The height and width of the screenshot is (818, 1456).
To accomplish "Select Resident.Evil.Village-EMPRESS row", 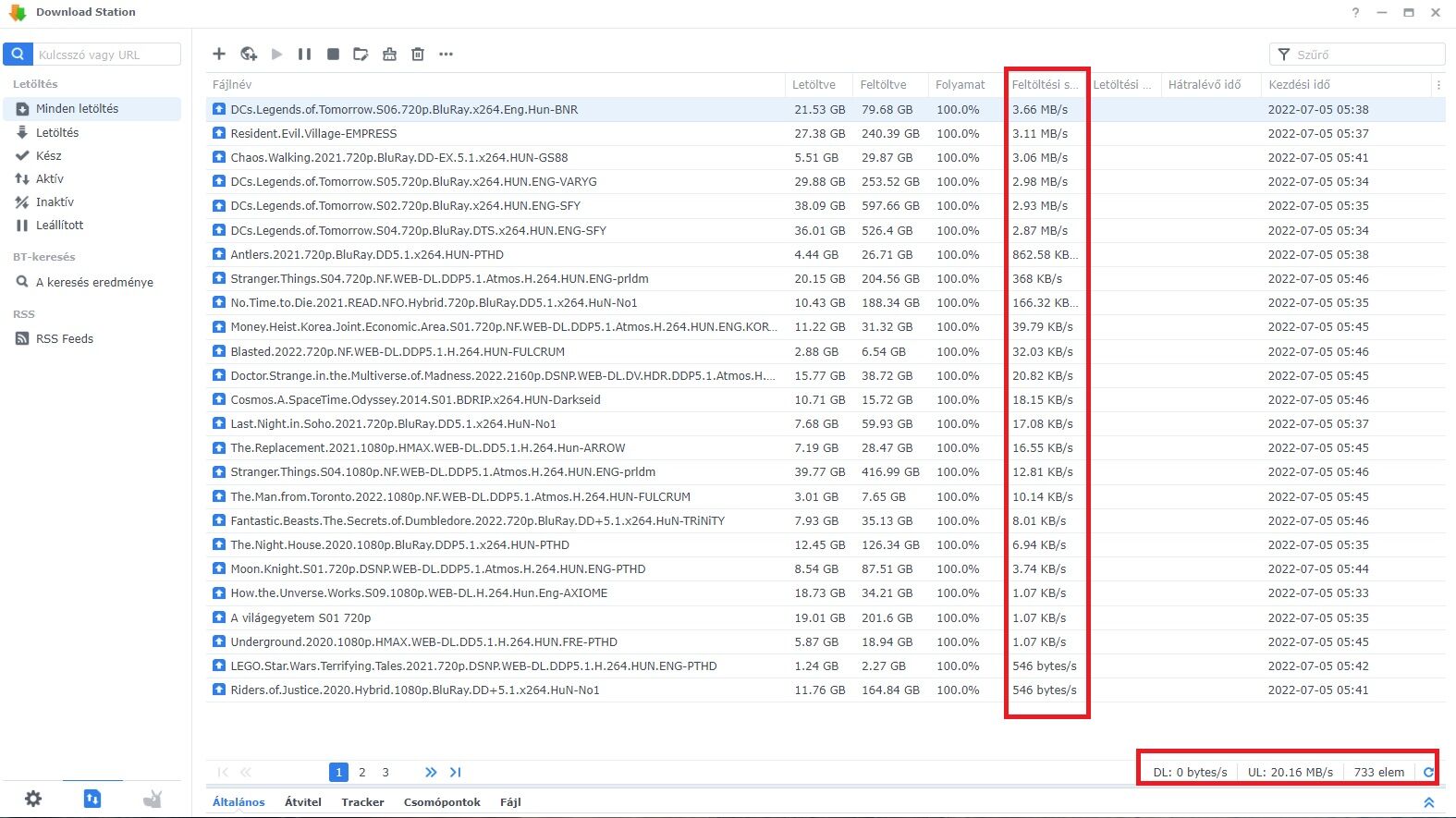I will [826, 133].
